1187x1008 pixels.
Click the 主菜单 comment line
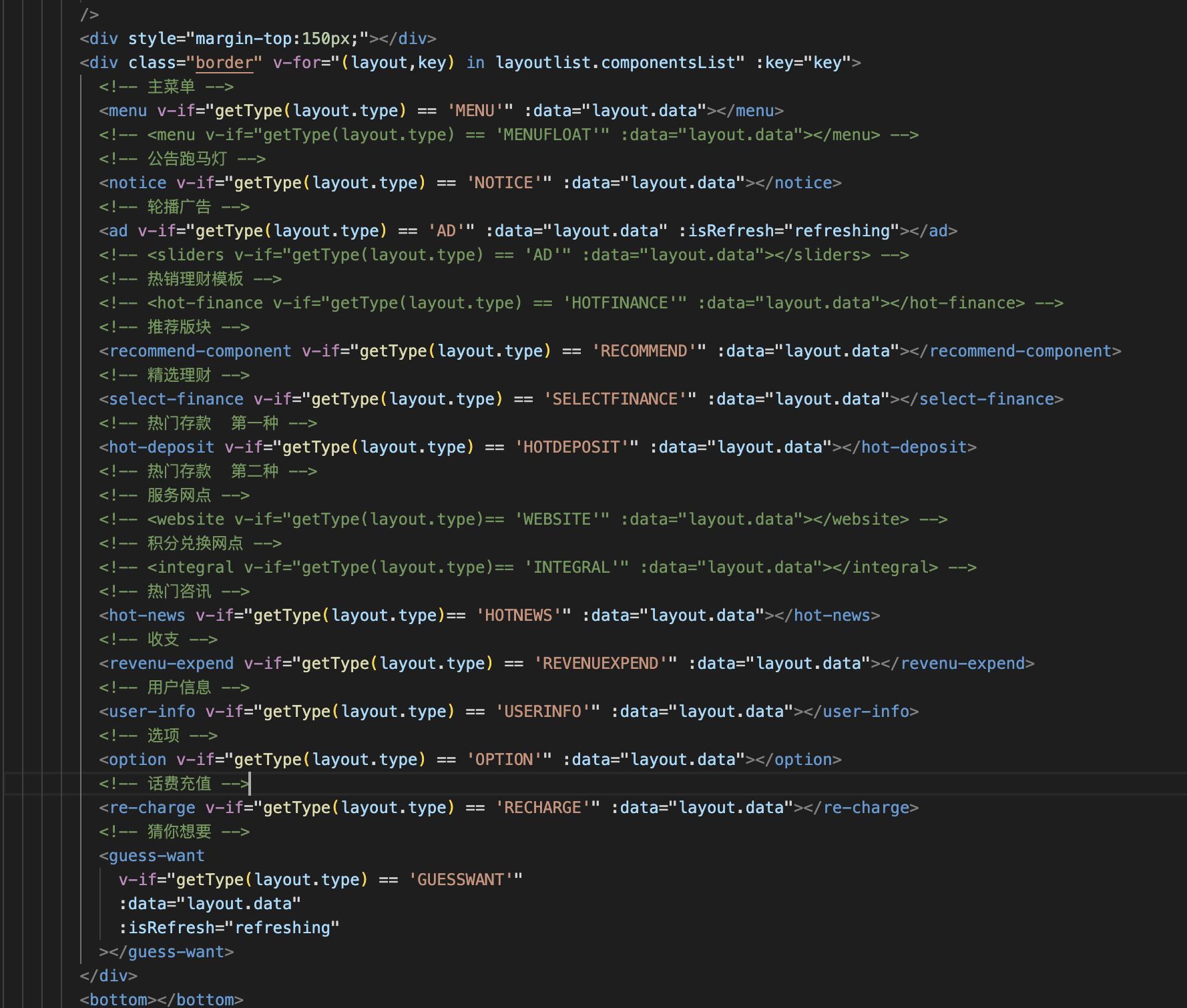click(x=167, y=87)
